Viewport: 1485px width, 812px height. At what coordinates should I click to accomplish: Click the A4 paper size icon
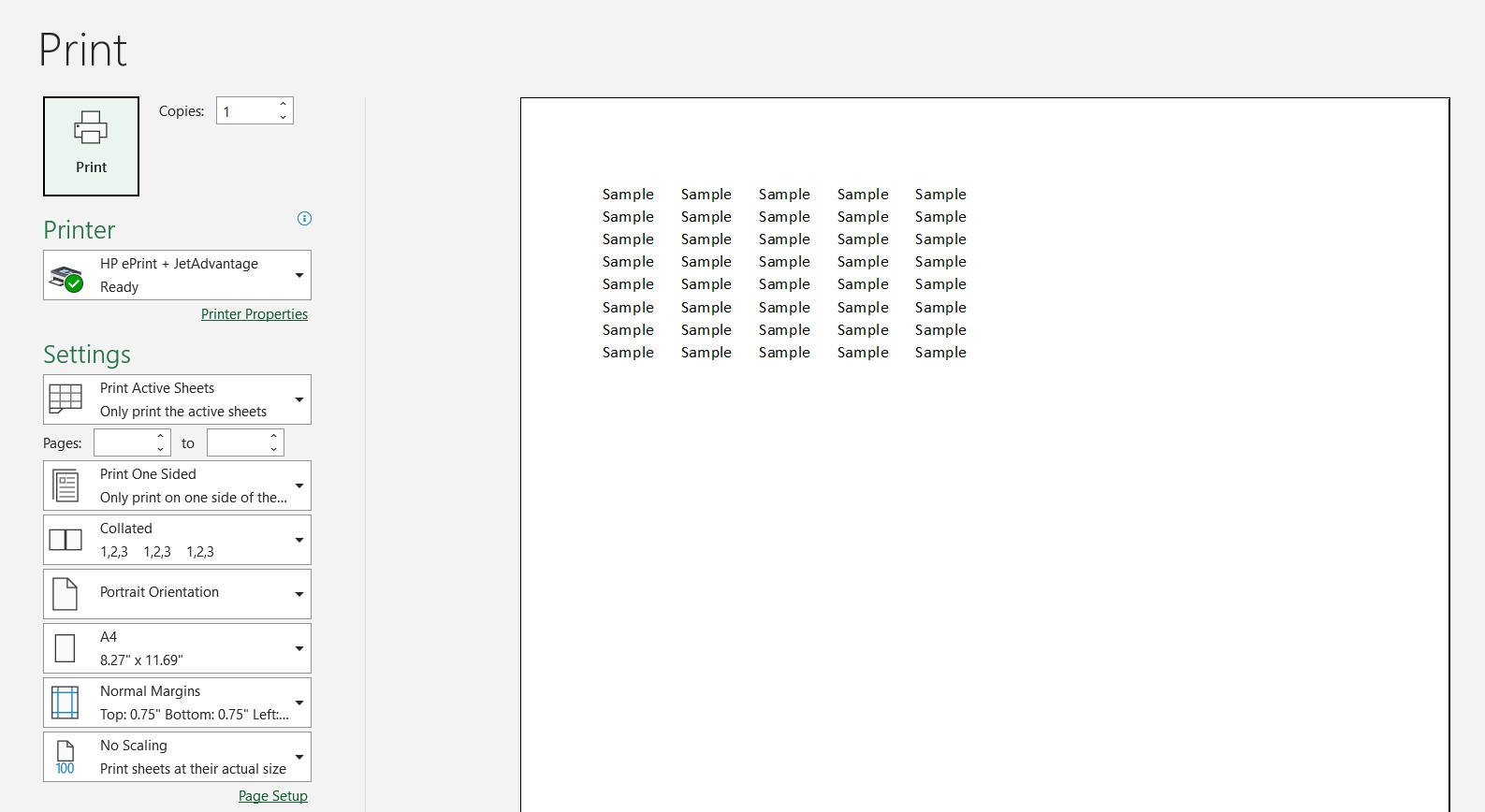click(x=66, y=648)
